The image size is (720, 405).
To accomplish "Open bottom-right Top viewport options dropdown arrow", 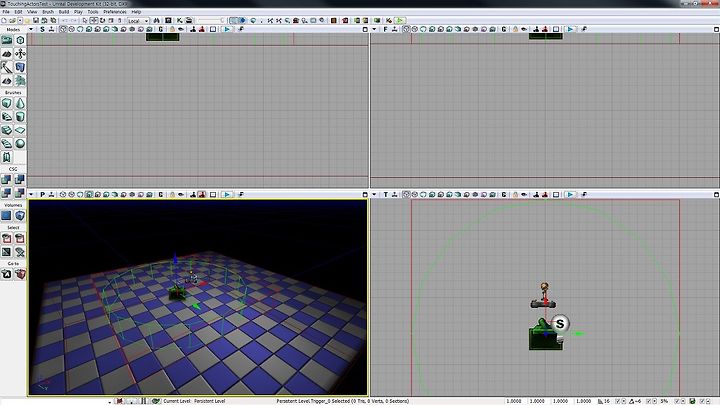I will tap(374, 195).
